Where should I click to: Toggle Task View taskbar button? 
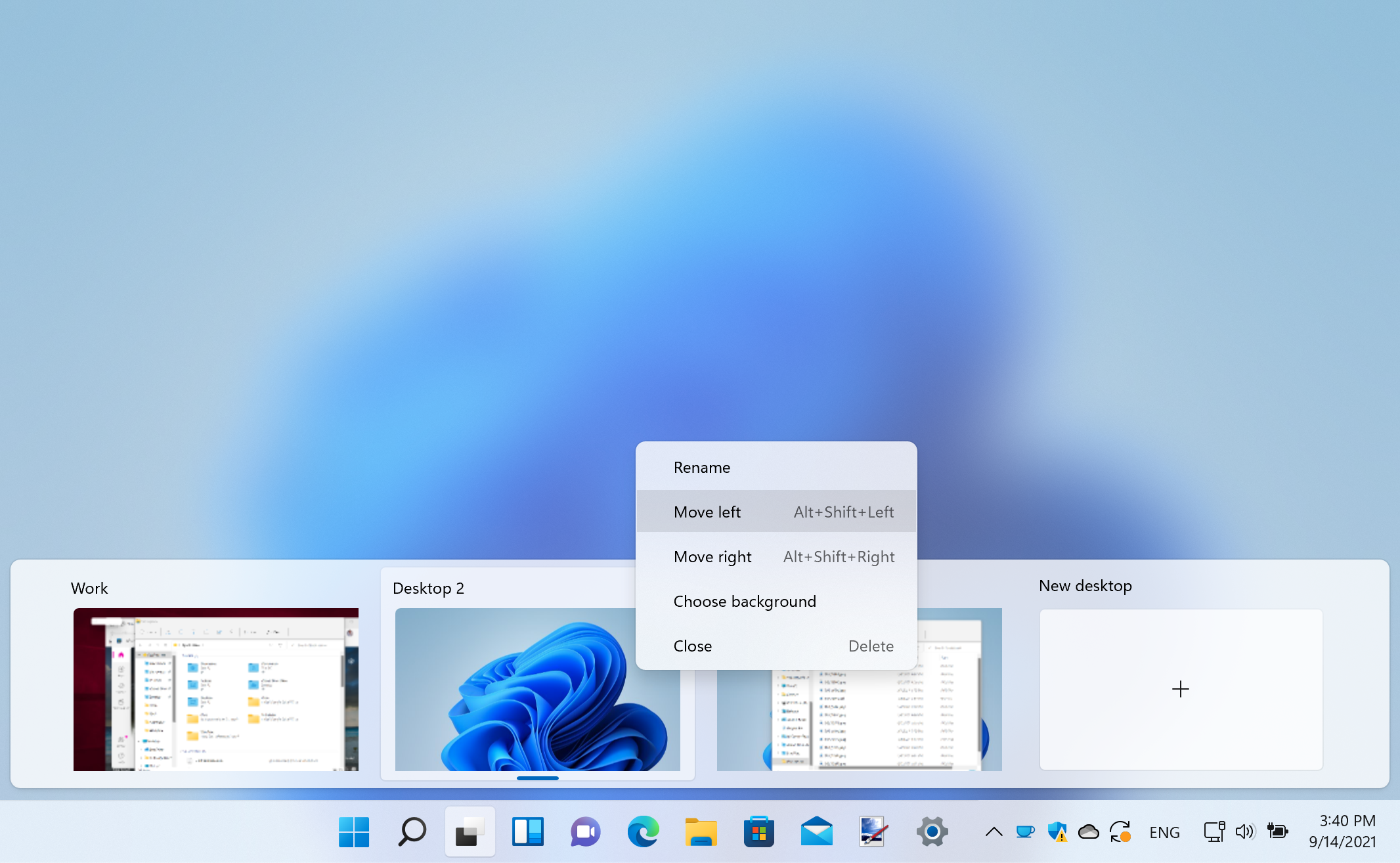click(470, 831)
